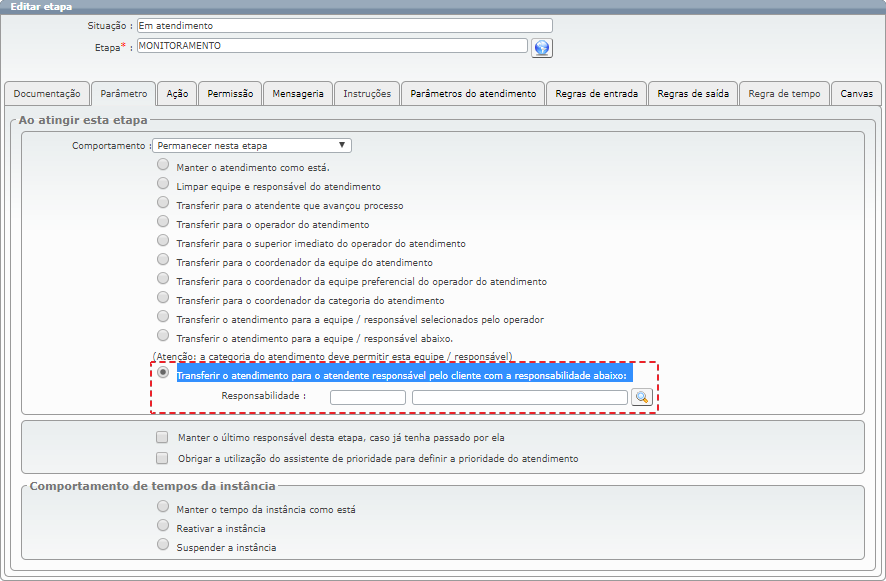Choose 'Transferir para o operador do atendimento'
The height and width of the screenshot is (581, 886).
click(163, 223)
